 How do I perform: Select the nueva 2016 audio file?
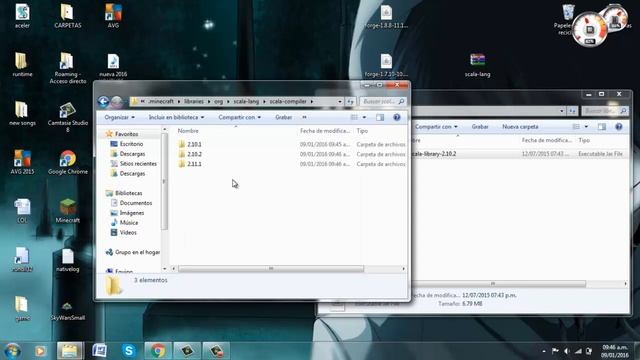pos(113,65)
